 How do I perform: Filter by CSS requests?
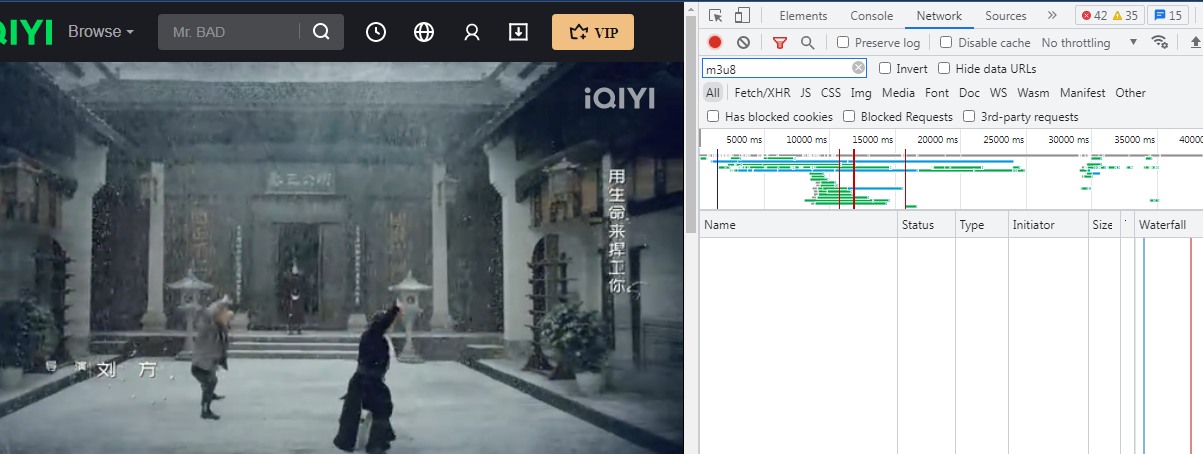coord(831,93)
